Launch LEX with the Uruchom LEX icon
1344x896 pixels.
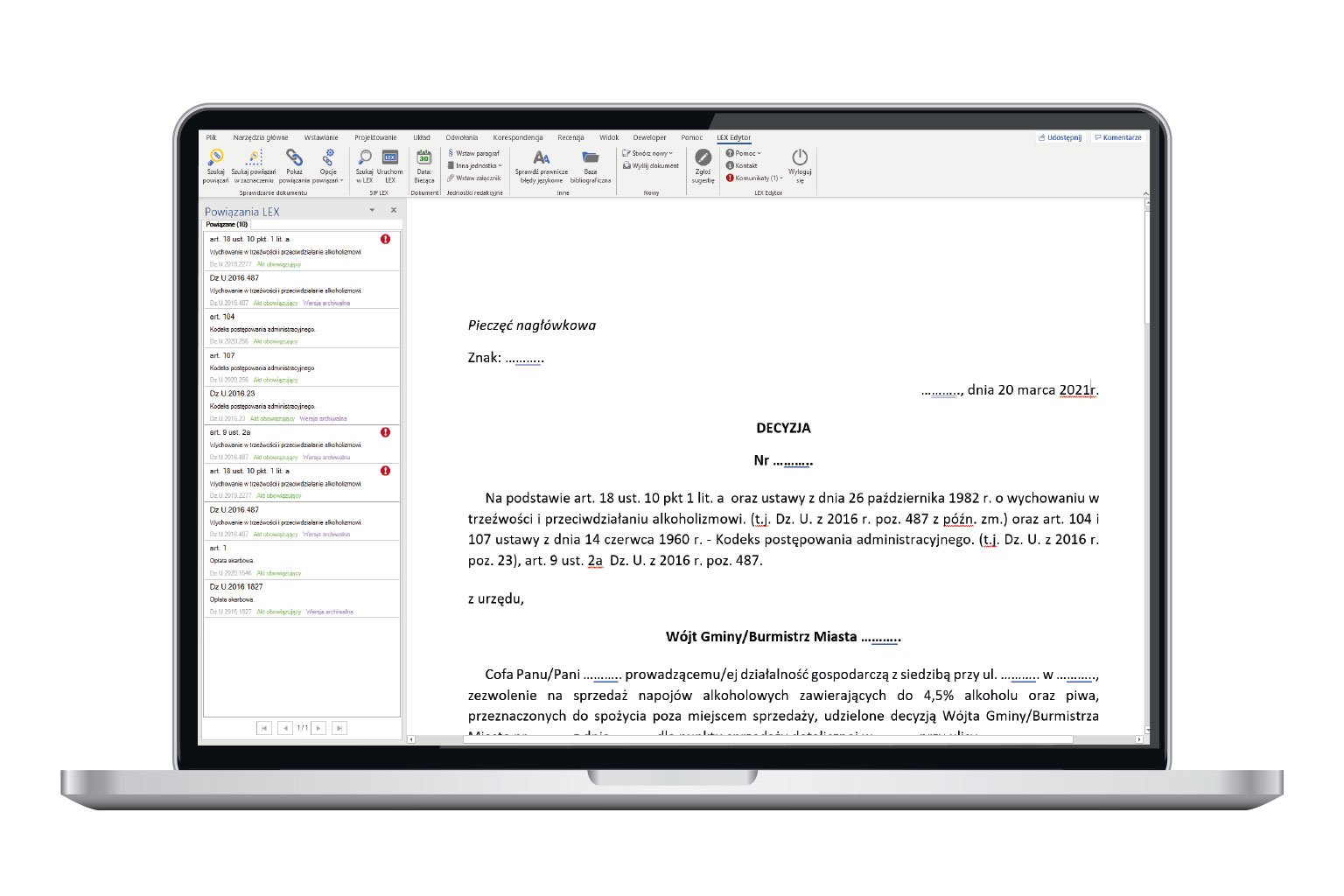[x=390, y=157]
